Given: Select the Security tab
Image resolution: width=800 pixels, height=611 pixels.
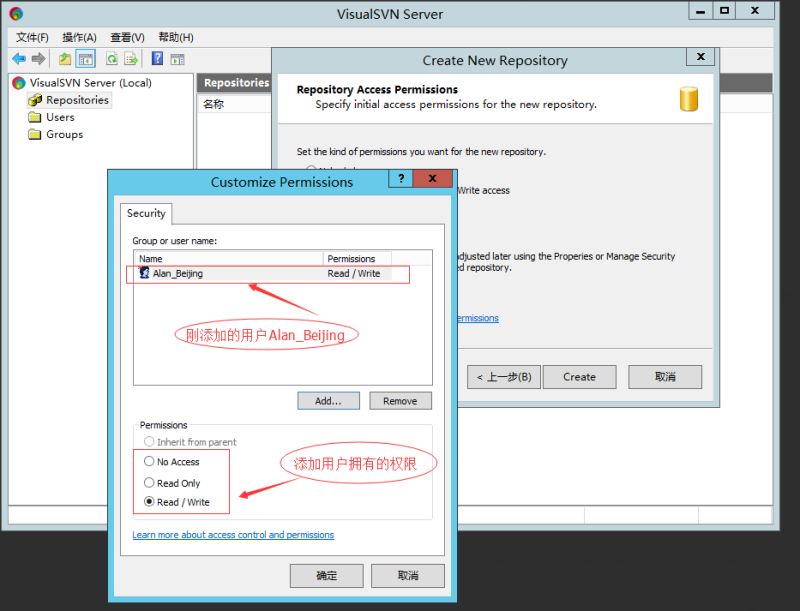Looking at the screenshot, I should coord(146,213).
